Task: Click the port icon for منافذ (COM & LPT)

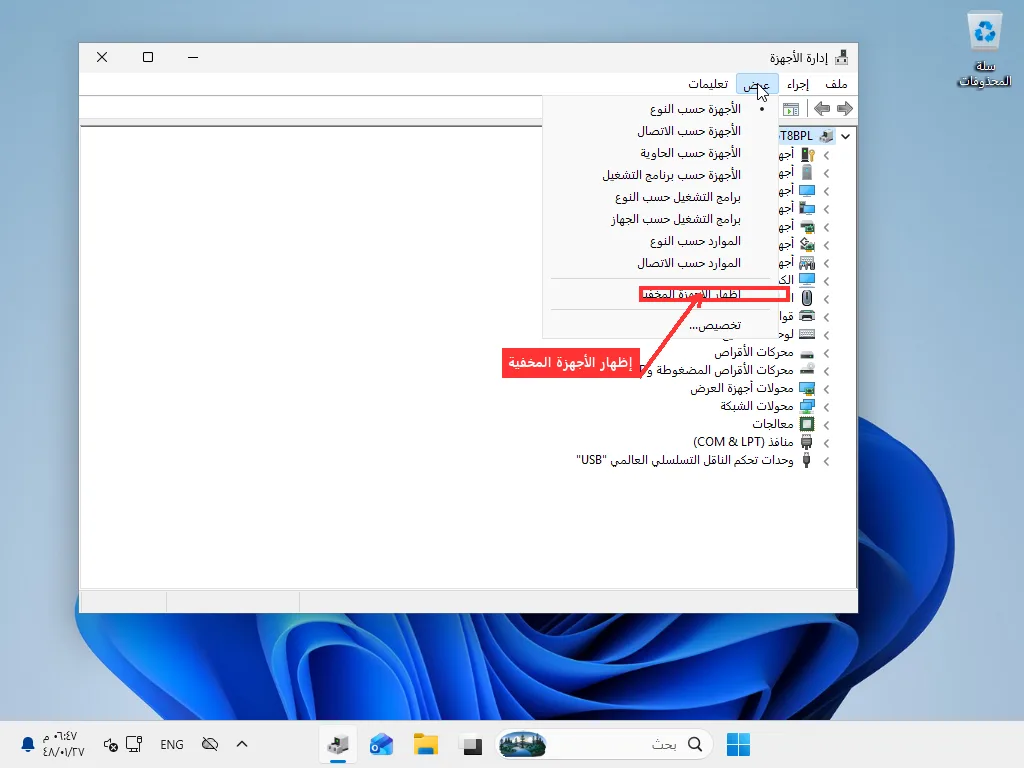Action: [807, 442]
